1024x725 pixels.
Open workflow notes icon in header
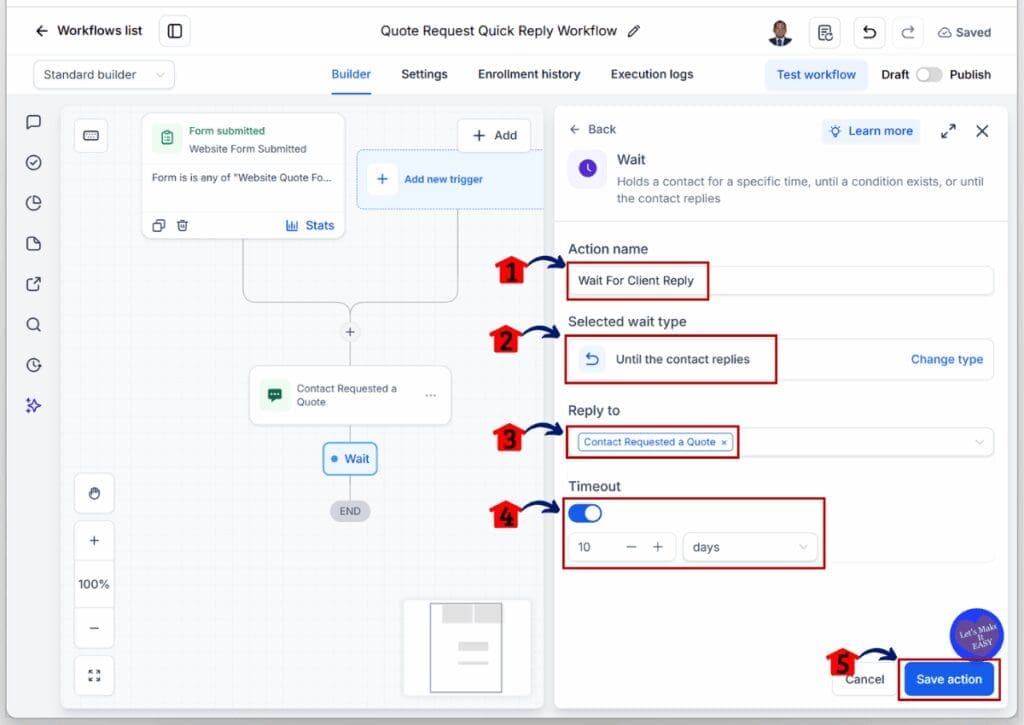click(825, 32)
